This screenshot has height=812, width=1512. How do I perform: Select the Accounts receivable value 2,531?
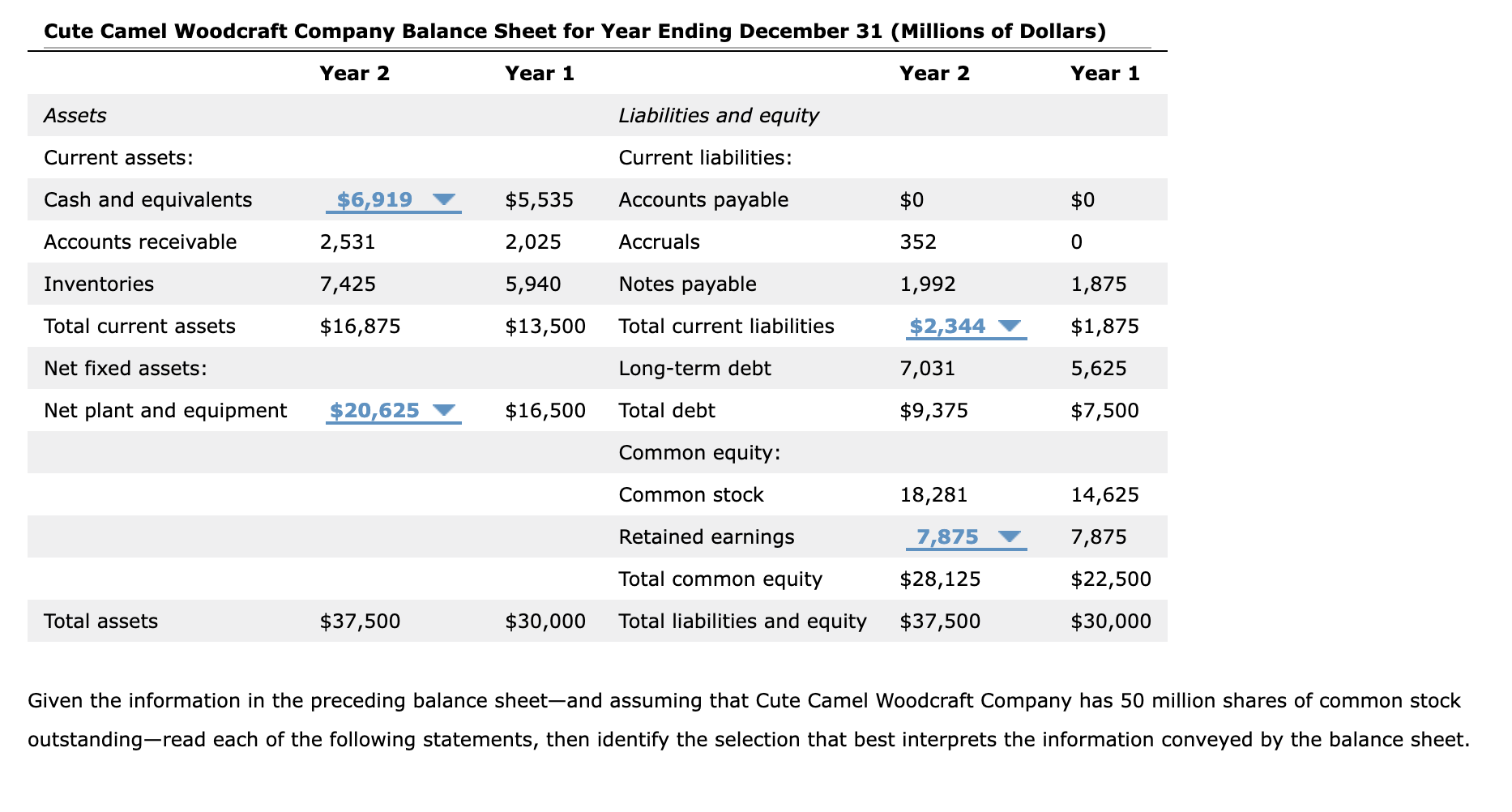coord(347,241)
